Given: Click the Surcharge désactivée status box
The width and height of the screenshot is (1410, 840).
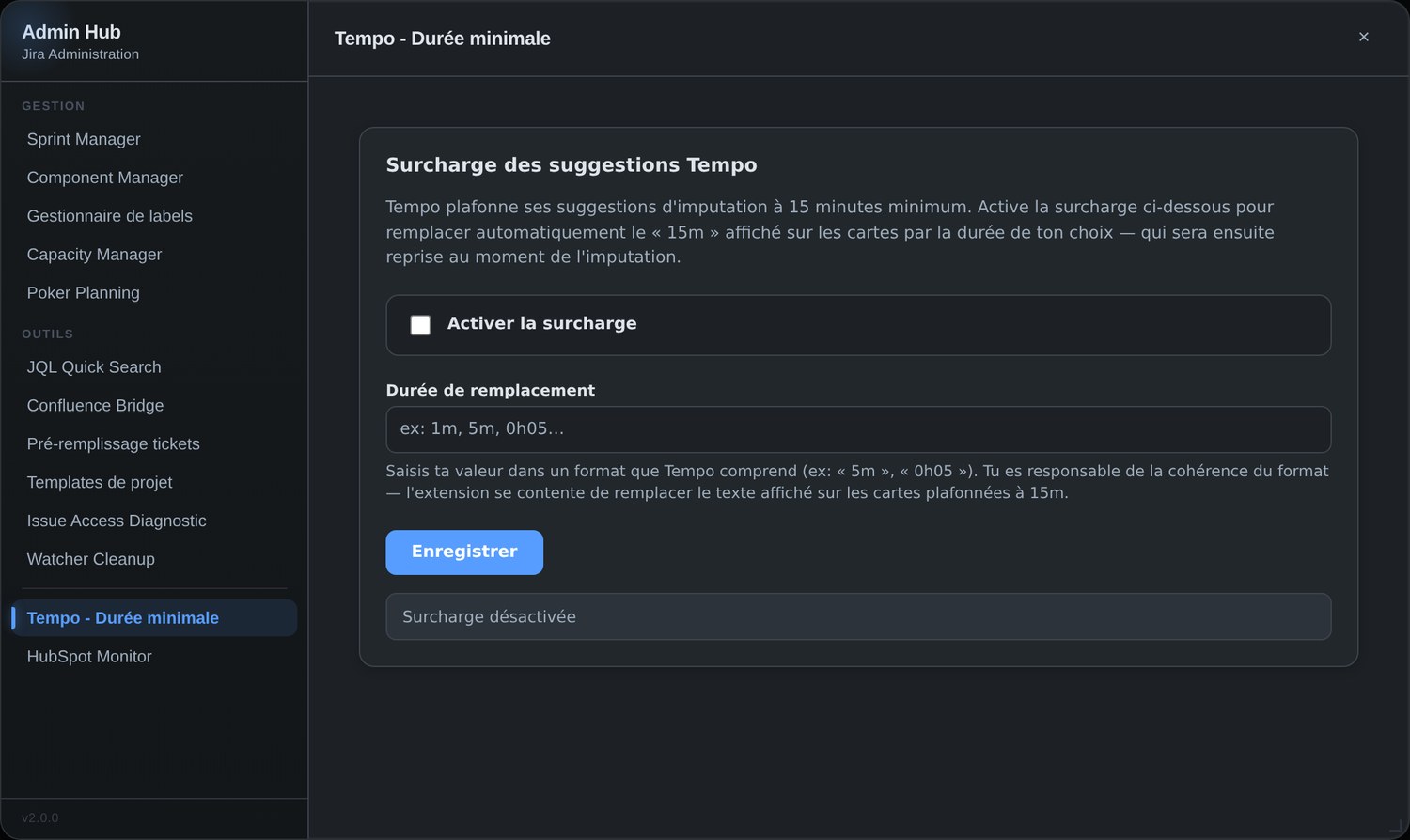Looking at the screenshot, I should [858, 616].
